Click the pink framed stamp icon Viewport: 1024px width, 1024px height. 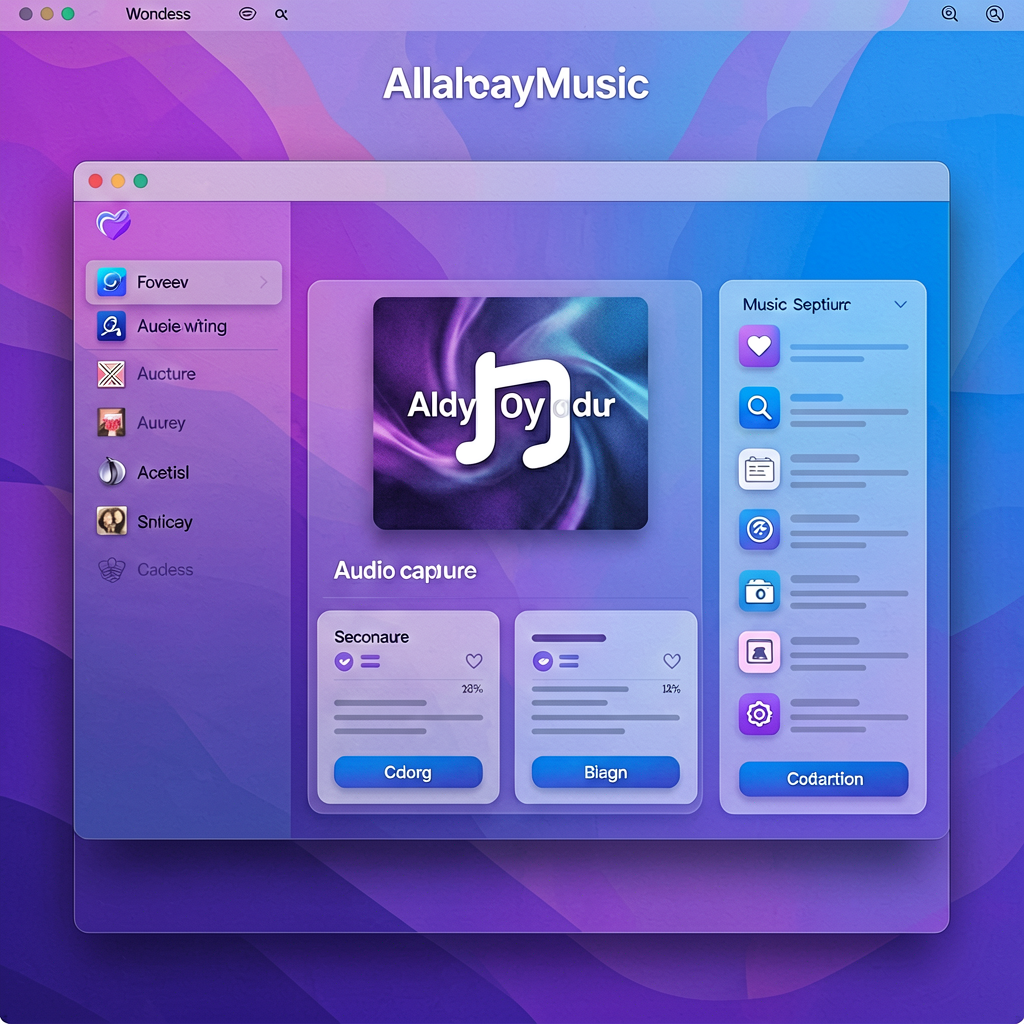(x=759, y=652)
